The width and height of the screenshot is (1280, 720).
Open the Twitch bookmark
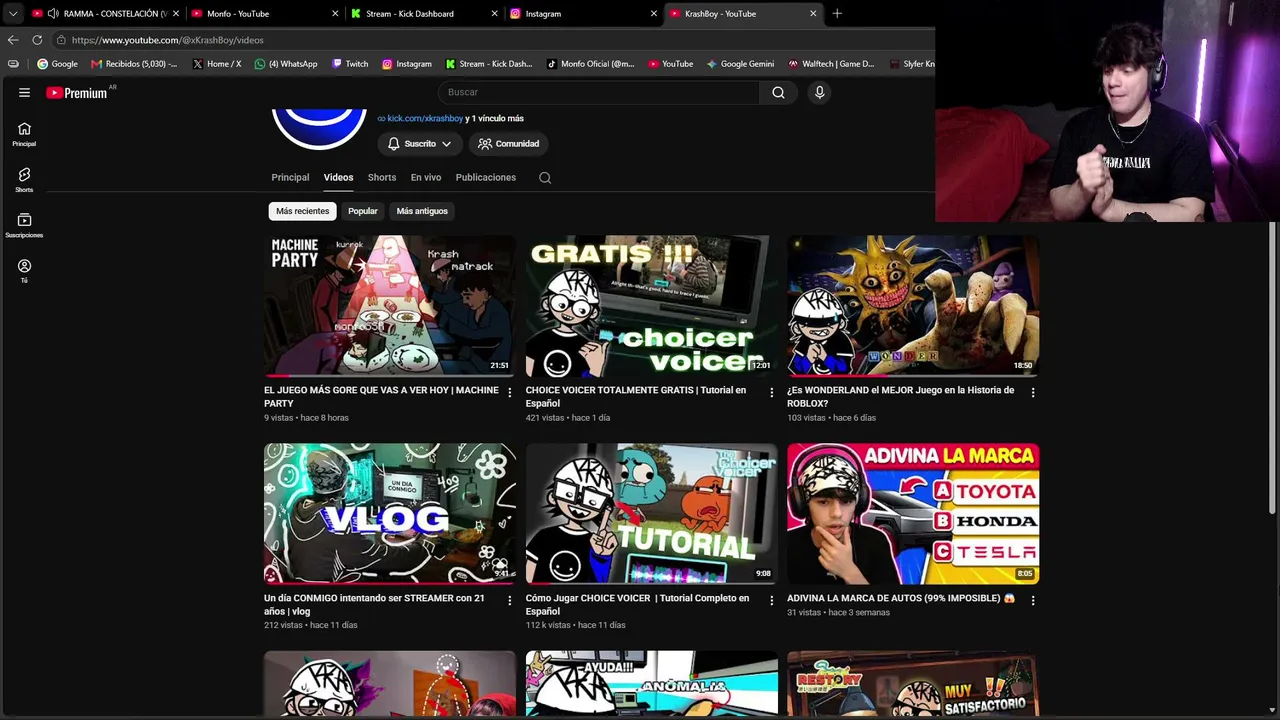pos(350,64)
